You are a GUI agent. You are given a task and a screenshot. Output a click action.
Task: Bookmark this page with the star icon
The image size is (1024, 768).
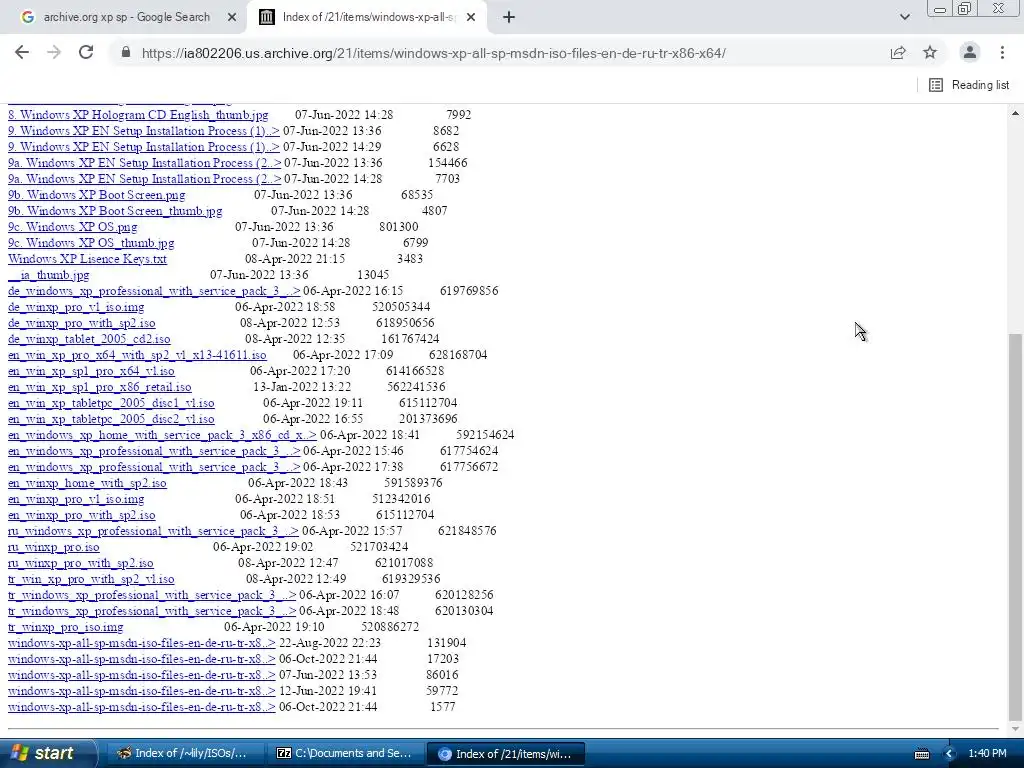pyautogui.click(x=930, y=52)
